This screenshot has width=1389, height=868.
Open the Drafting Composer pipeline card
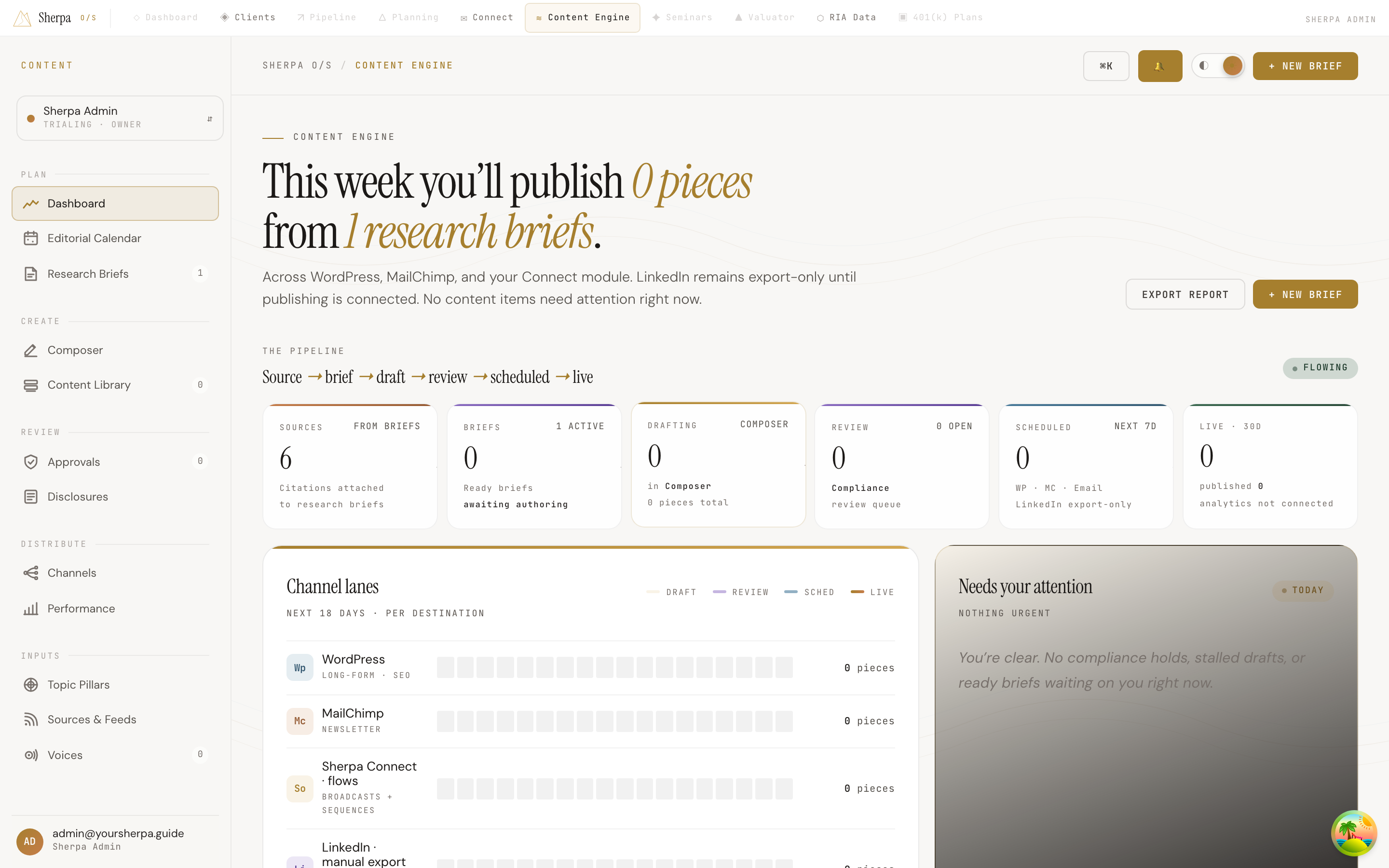click(x=719, y=464)
